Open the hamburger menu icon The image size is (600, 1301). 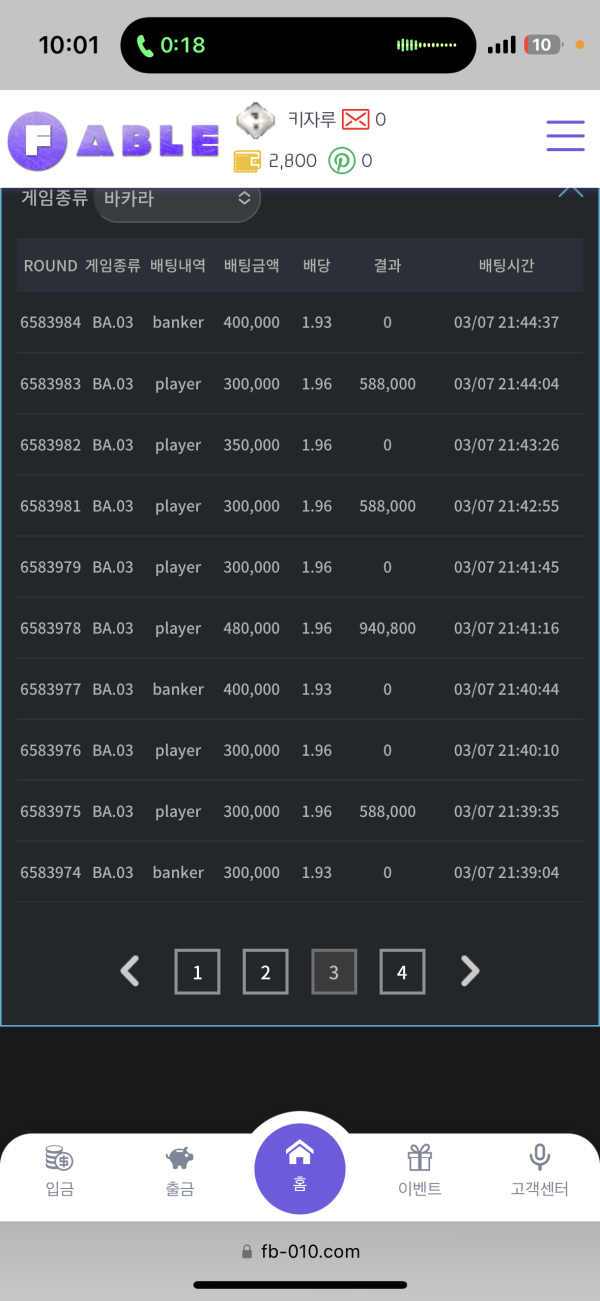565,136
